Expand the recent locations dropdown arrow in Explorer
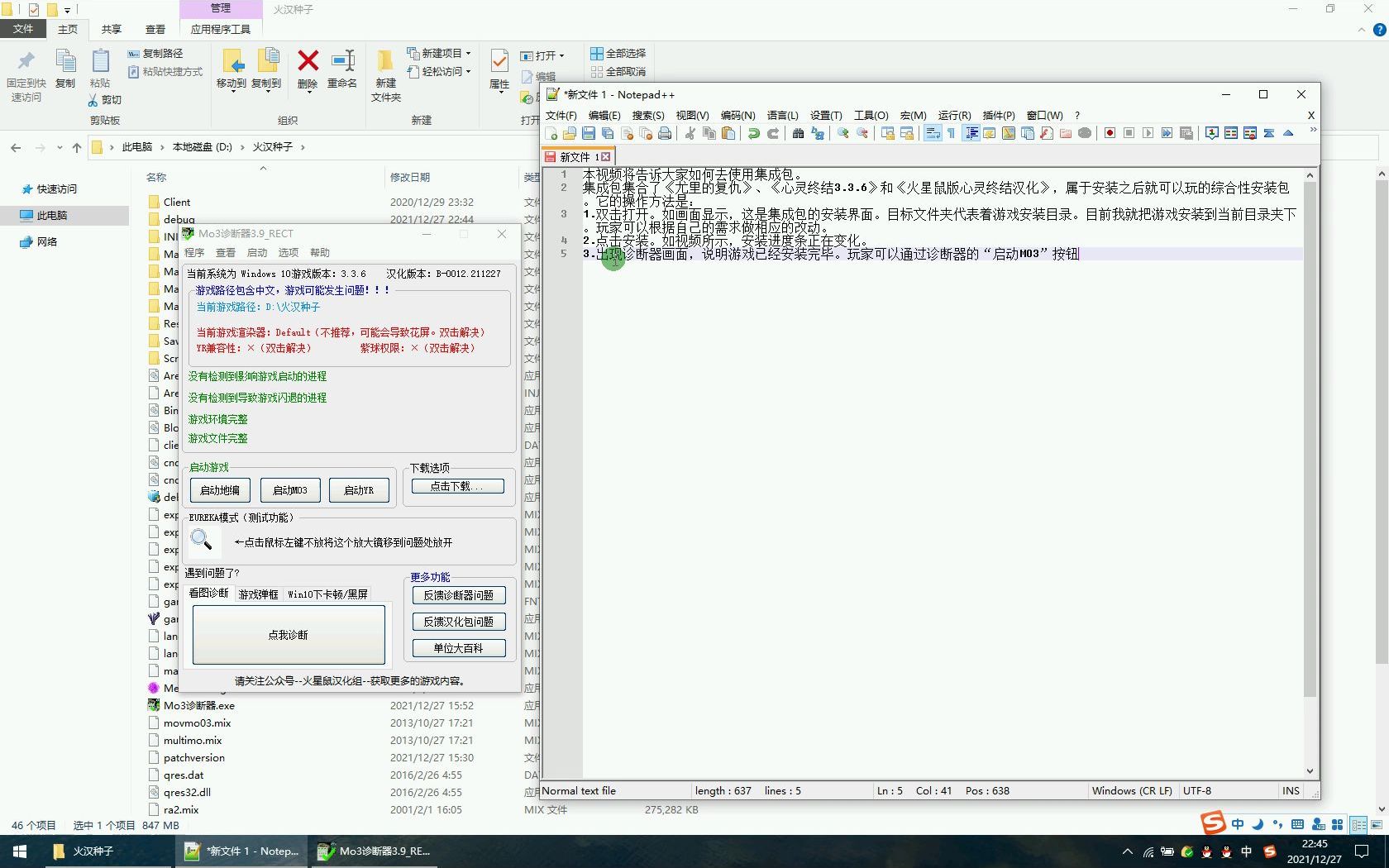This screenshot has width=1389, height=868. tap(60, 147)
